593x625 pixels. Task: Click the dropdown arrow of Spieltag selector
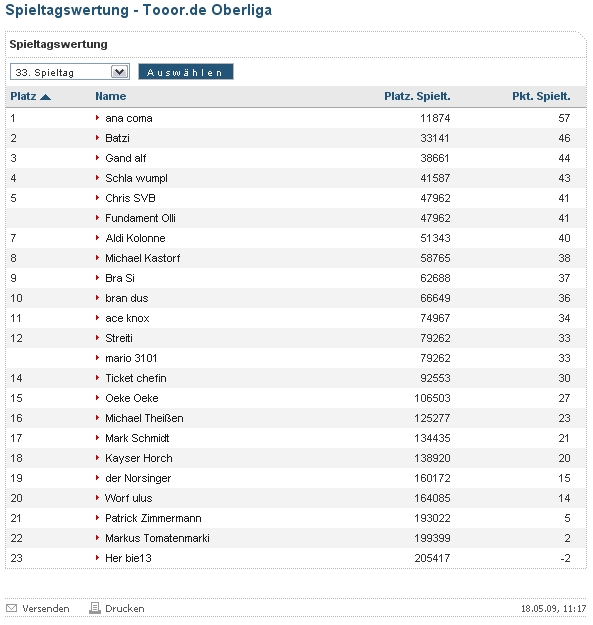coord(120,72)
